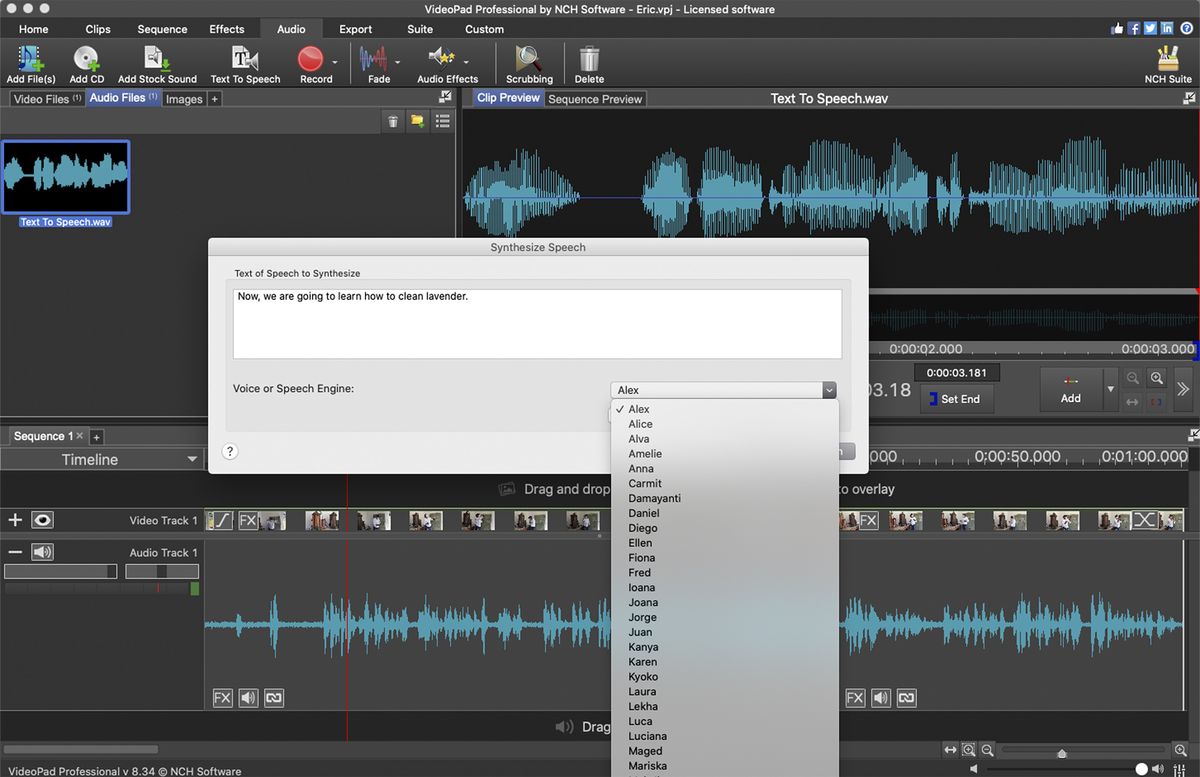Open the Export menu

click(x=355, y=29)
